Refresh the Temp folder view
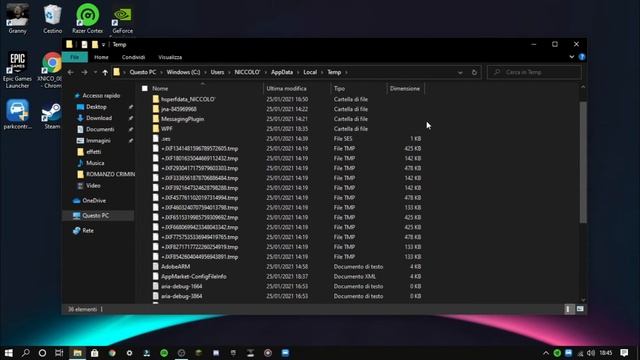The image size is (640, 360). (x=474, y=72)
